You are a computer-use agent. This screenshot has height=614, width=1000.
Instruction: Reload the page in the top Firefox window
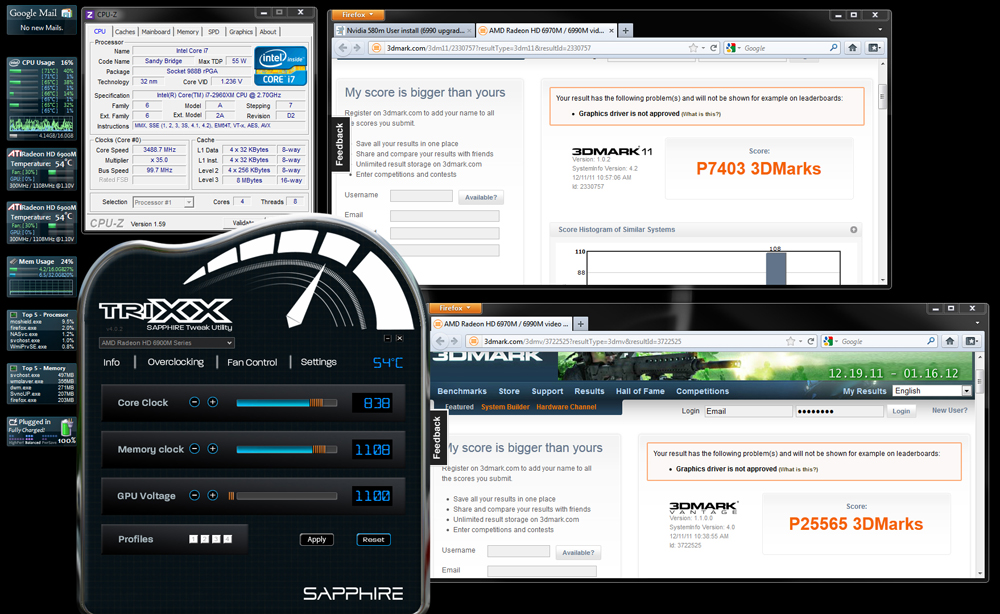714,48
